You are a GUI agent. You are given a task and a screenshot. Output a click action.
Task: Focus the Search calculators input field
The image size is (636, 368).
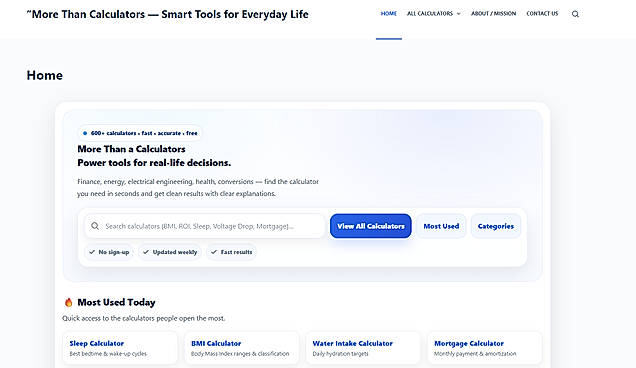click(x=204, y=226)
